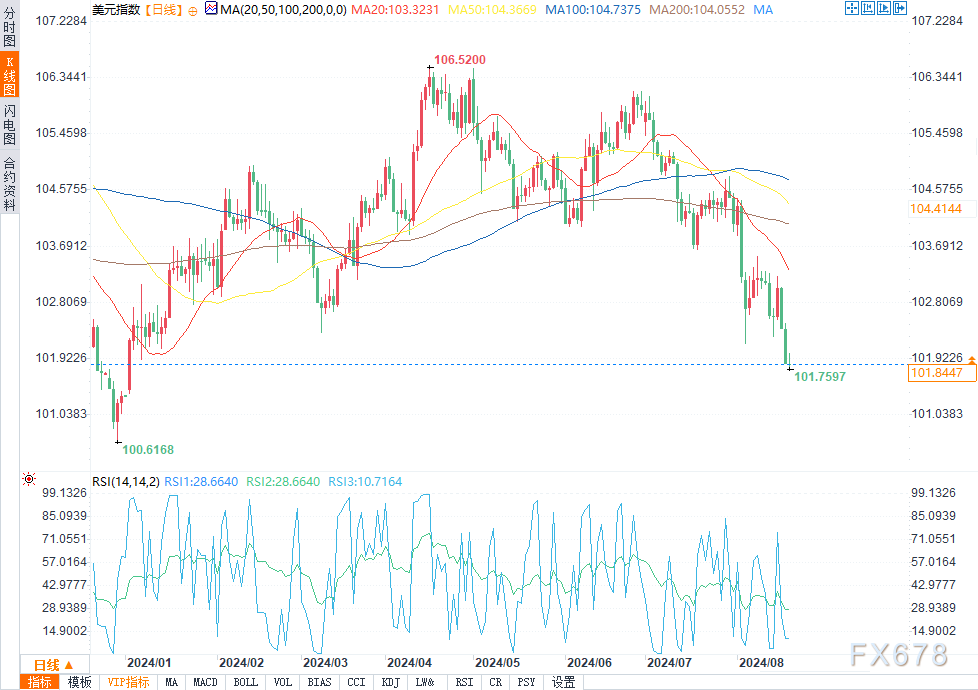This screenshot has height=690, width=978.
Task: Select the LW& indicator button
Action: (425, 682)
